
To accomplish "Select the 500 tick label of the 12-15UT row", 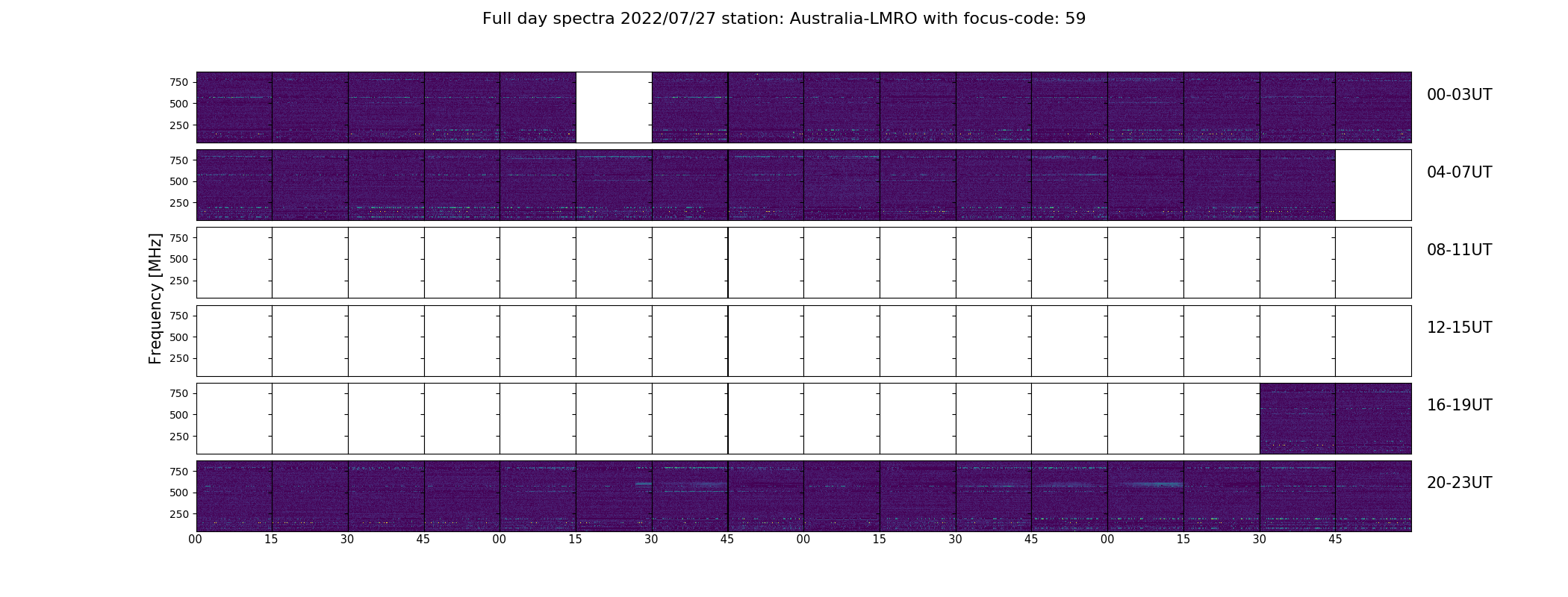I will 178,337.
